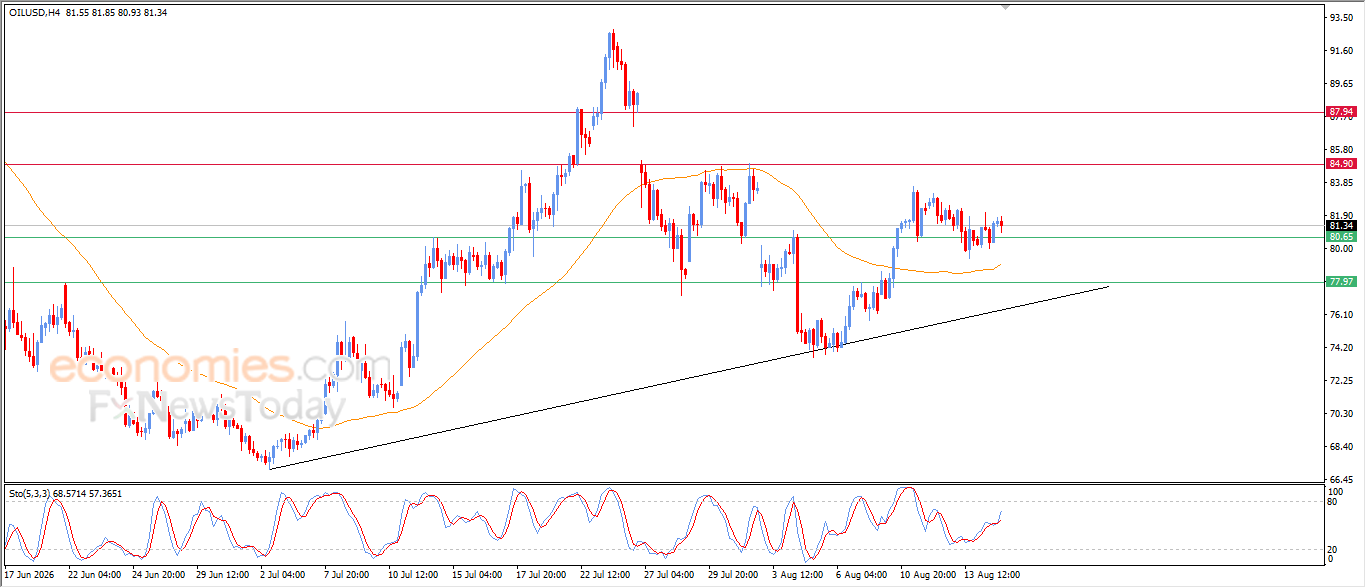Click the OILUSD,H4 chart title label
Viewport: 1366px width, 588px height.
pos(33,13)
